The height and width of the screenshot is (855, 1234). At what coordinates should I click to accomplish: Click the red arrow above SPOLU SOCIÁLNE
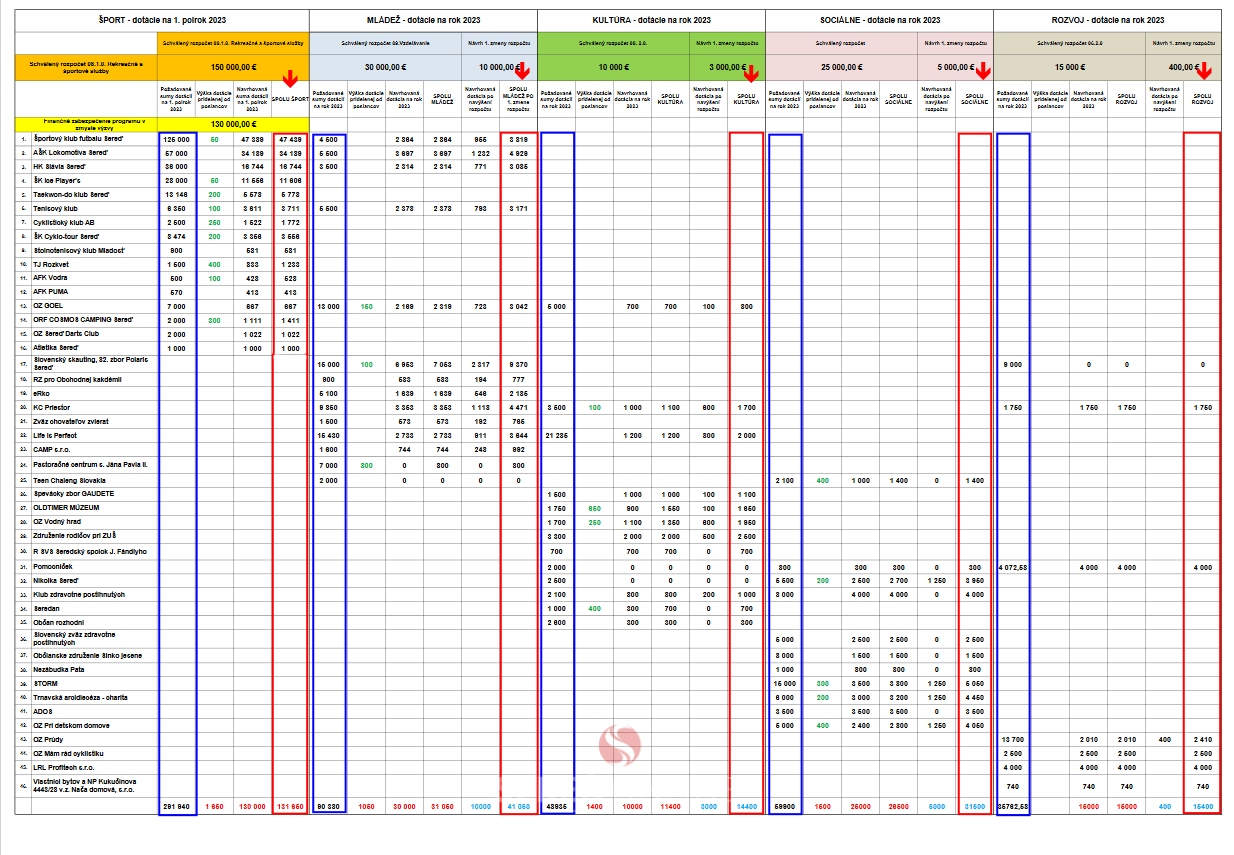(982, 71)
